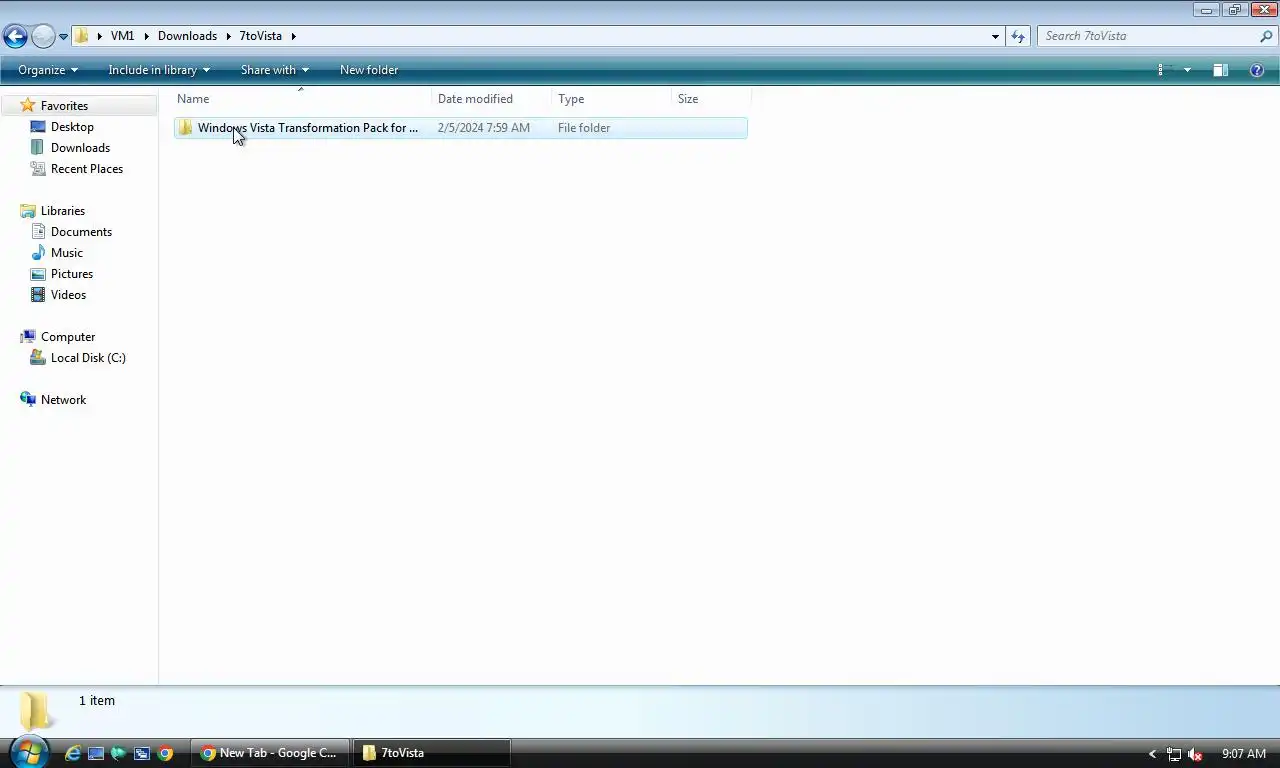Click the magnifier search icon

pos(1266,36)
